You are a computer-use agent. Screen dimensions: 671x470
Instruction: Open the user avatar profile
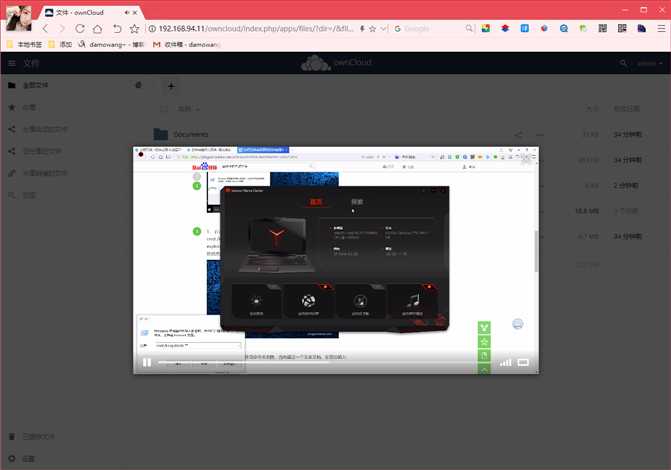click(x=19, y=18)
